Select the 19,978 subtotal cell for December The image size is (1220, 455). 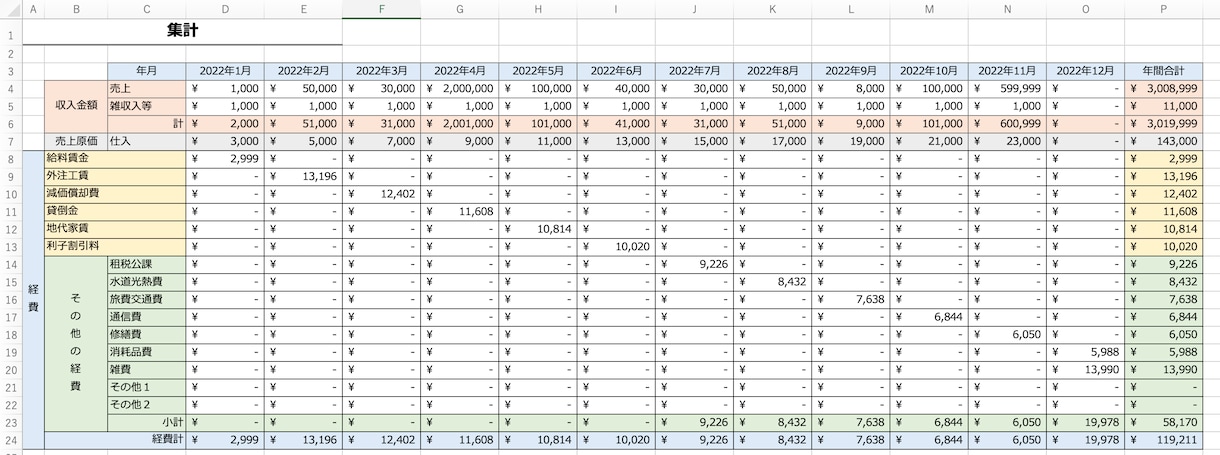[x=1086, y=422]
